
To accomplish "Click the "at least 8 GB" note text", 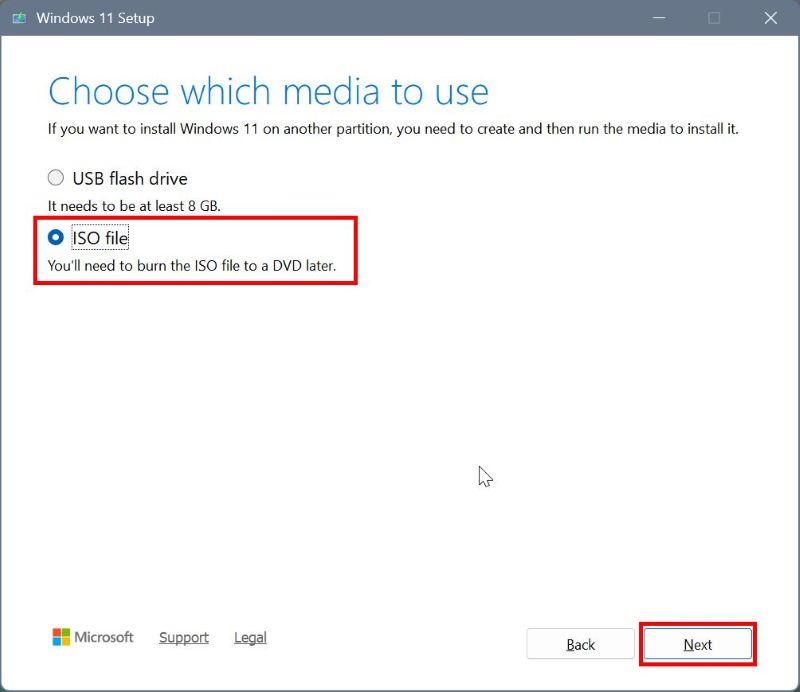I will 133,206.
